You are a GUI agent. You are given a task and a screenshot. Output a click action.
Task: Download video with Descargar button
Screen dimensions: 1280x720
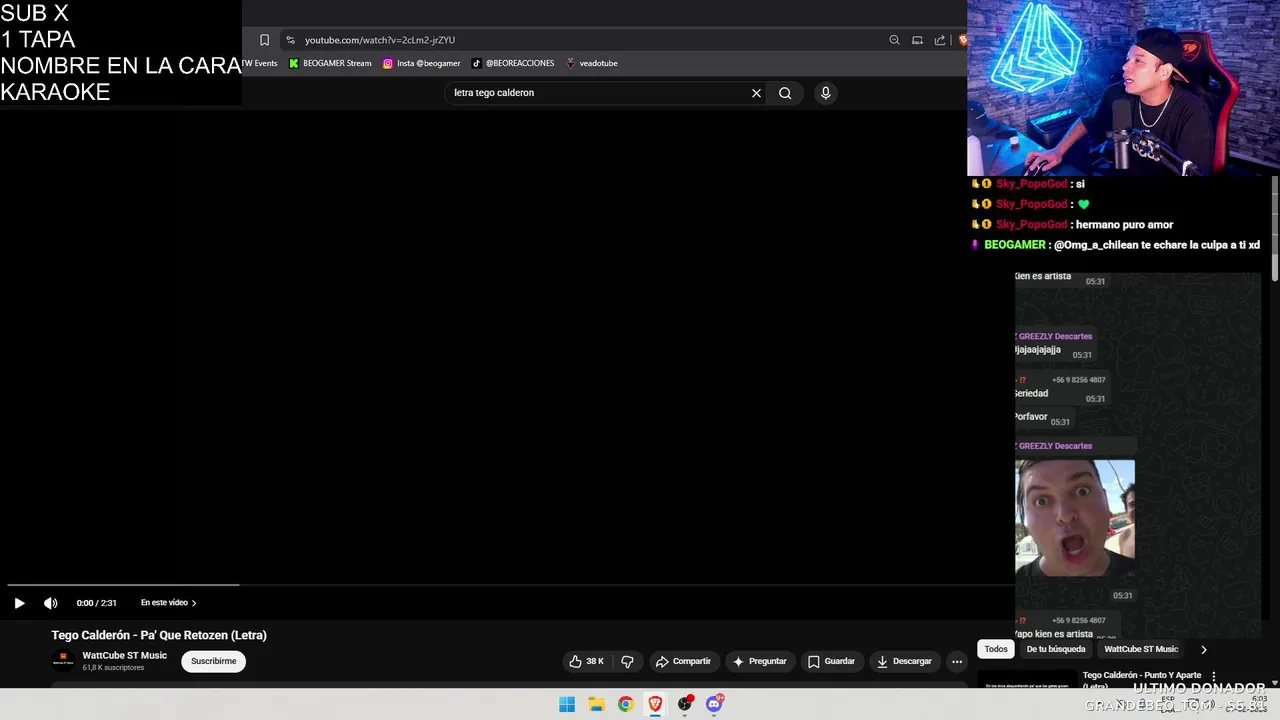pos(904,661)
